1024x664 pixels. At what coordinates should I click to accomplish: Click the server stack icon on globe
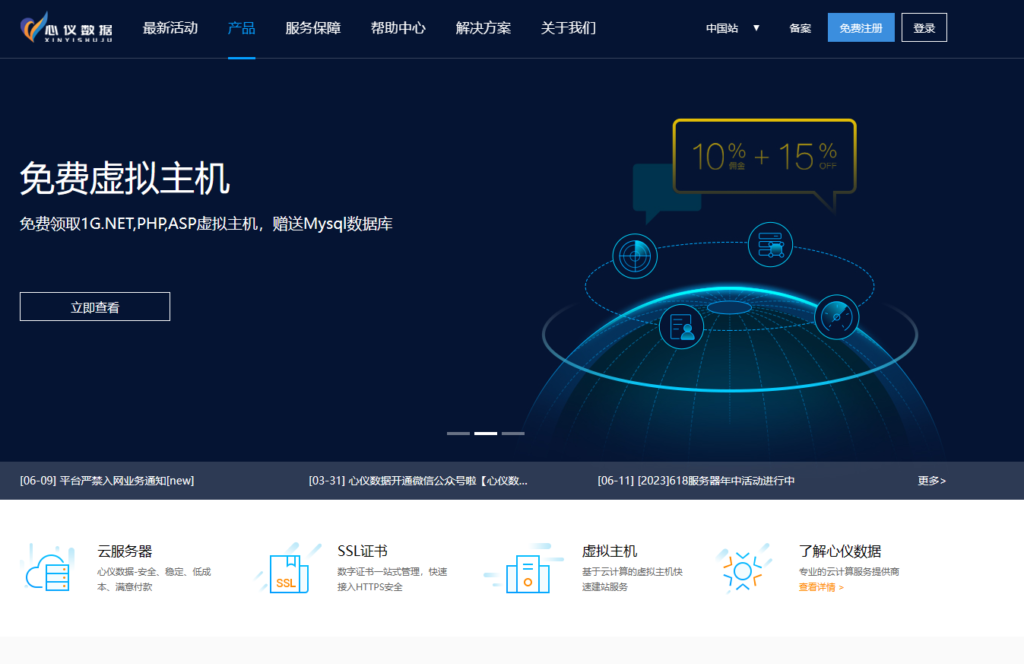point(771,245)
